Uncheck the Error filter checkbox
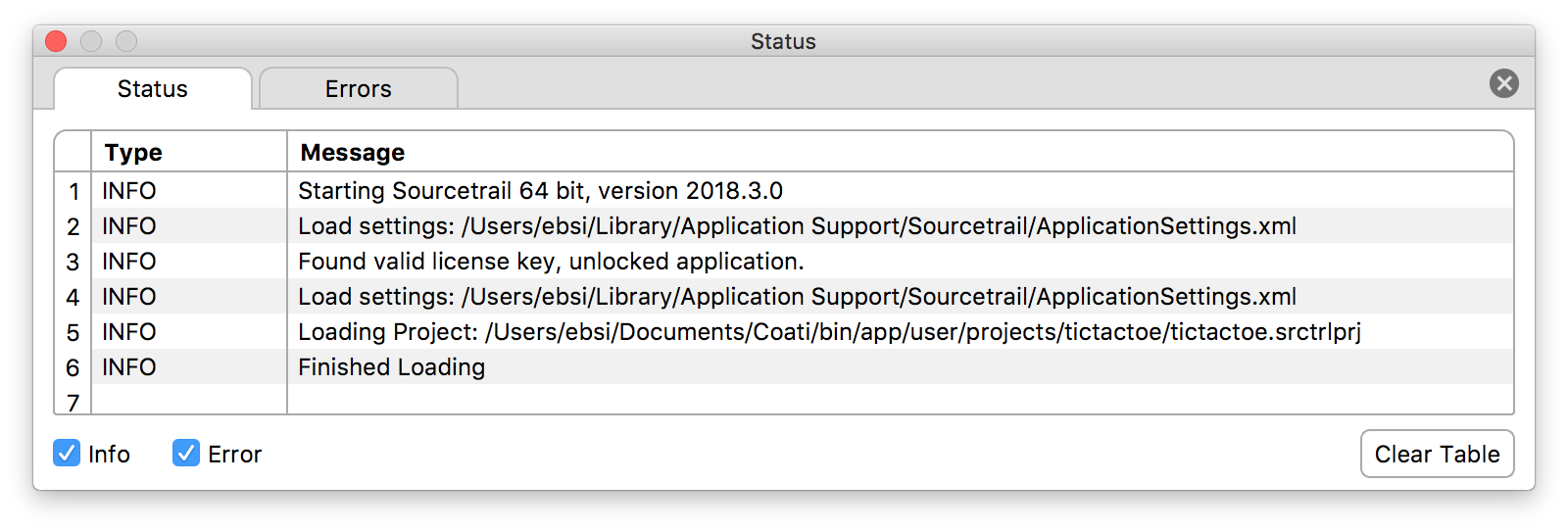Viewport: 1568px width, 531px height. click(x=186, y=453)
